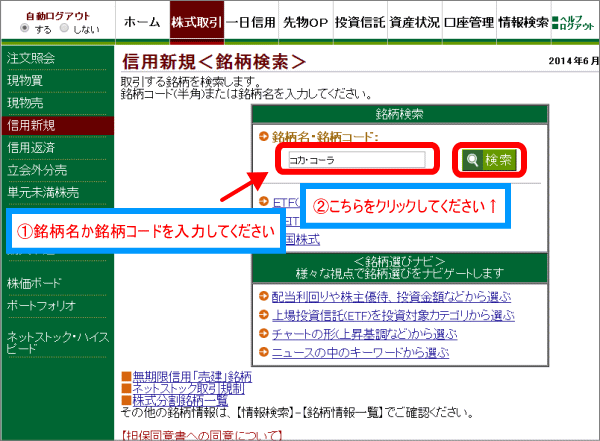The width and height of the screenshot is (600, 441).
Task: Select 信用新規 in sidebar
Action: [x=57, y=125]
